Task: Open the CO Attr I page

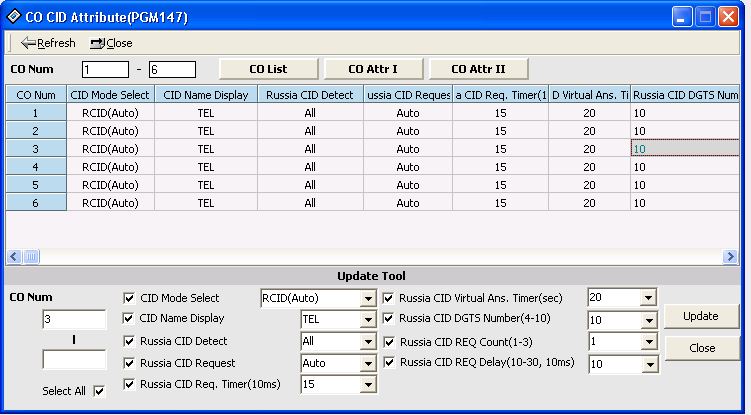Action: tap(372, 69)
